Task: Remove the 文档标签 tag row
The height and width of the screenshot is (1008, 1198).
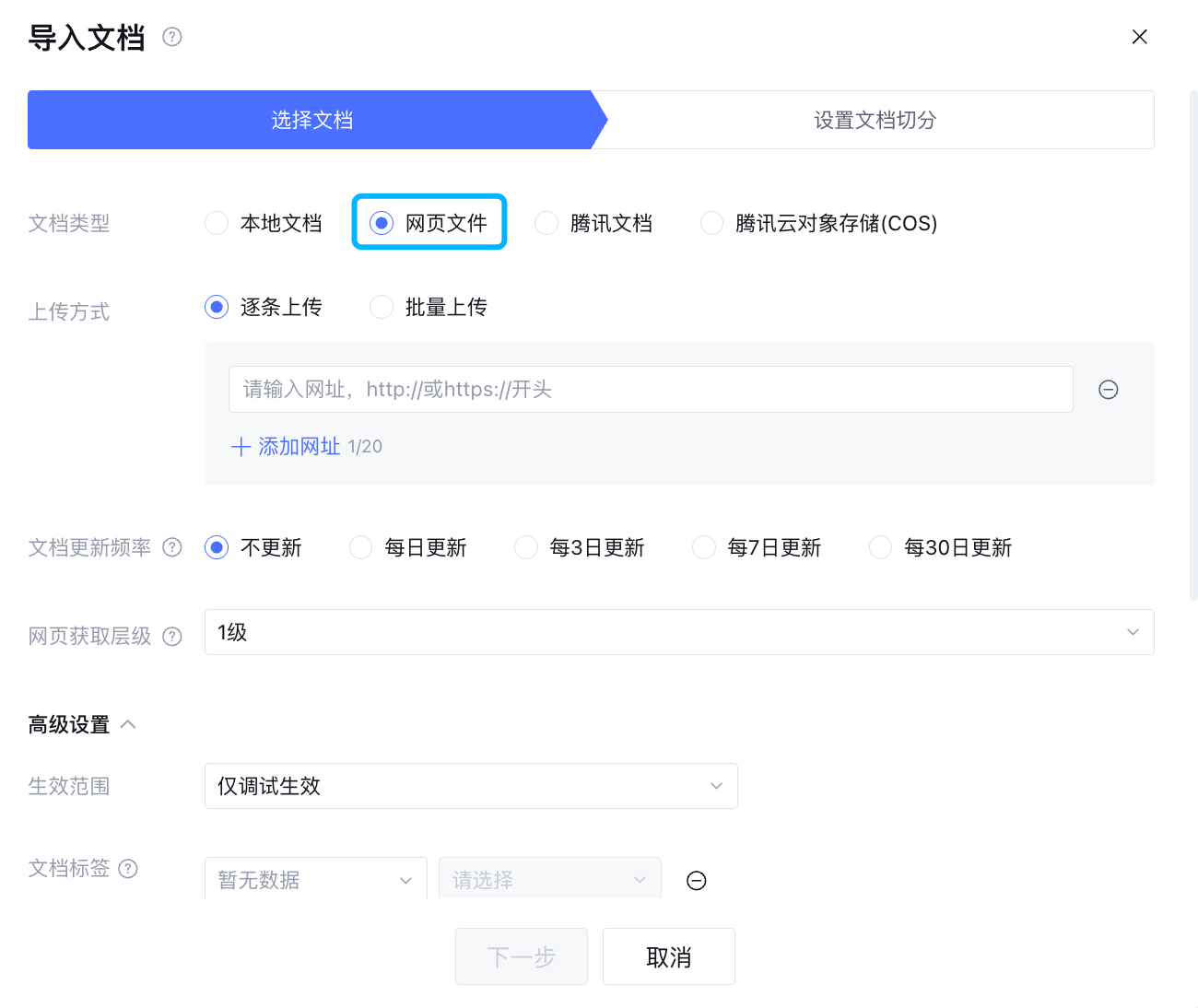Action: point(697,881)
